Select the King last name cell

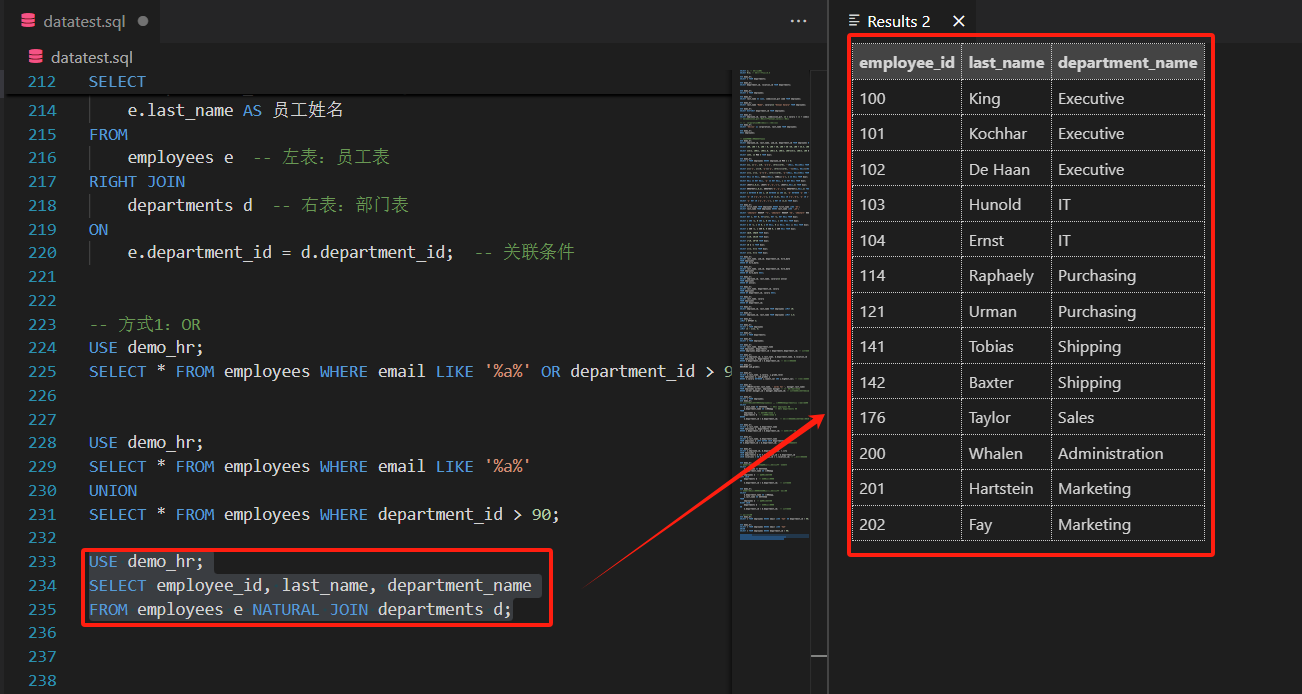pos(1007,98)
